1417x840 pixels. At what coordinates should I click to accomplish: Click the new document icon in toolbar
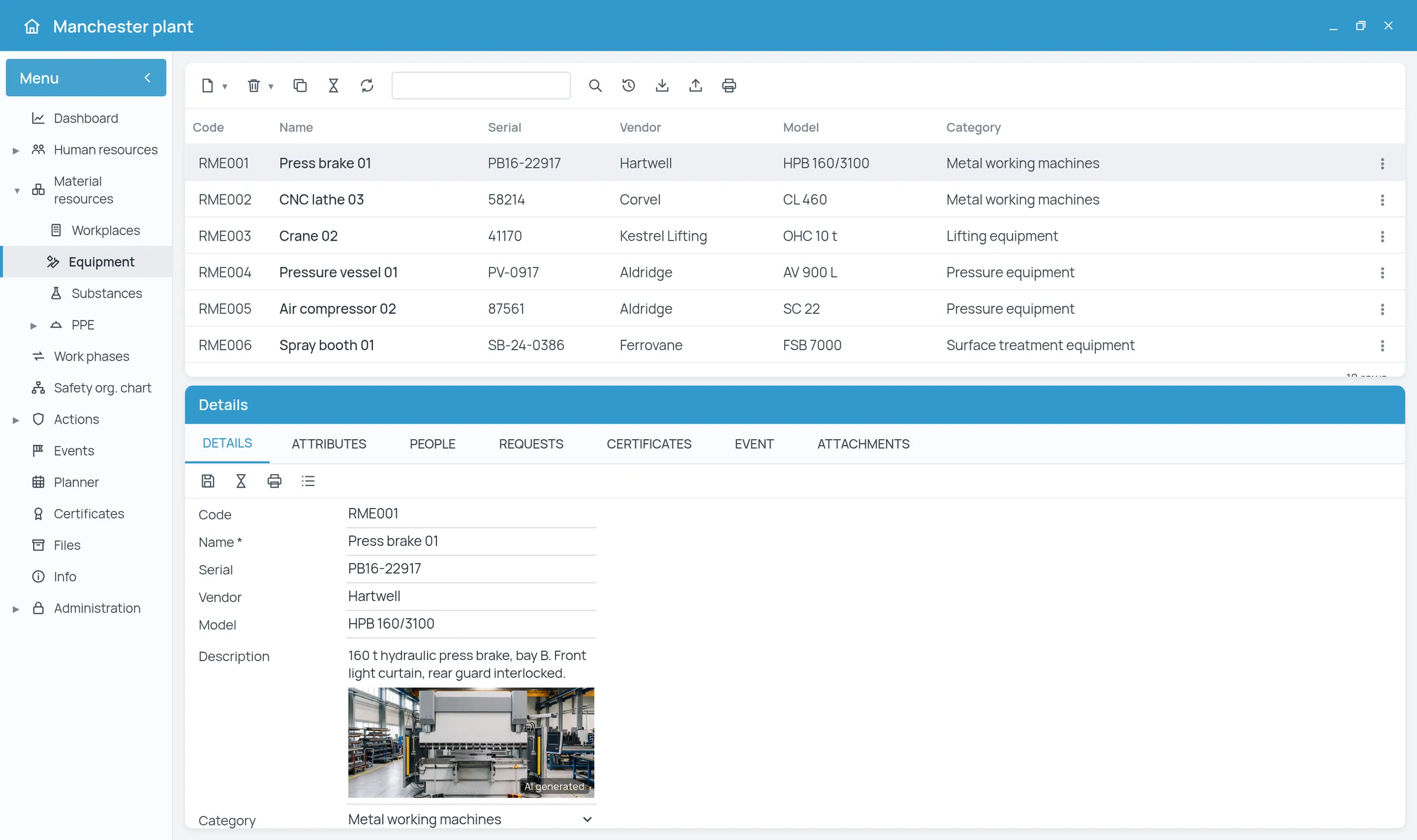pos(207,86)
